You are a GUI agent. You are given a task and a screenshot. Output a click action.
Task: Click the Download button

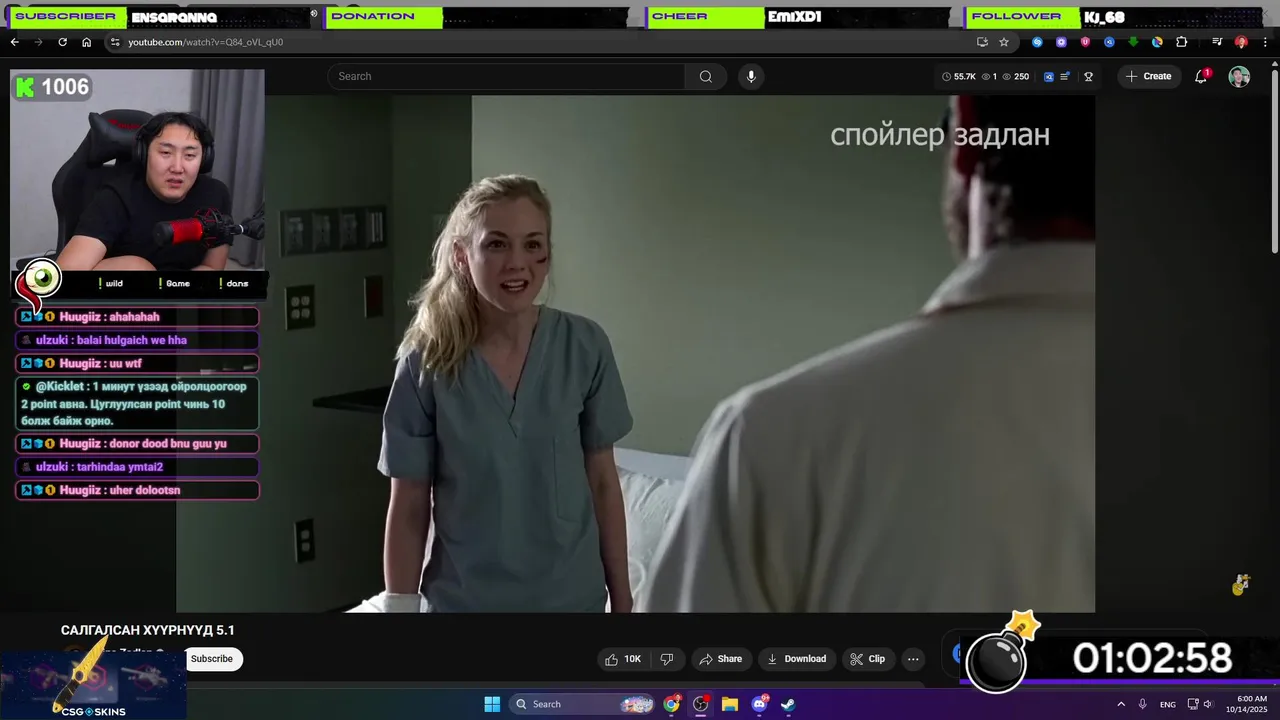796,659
